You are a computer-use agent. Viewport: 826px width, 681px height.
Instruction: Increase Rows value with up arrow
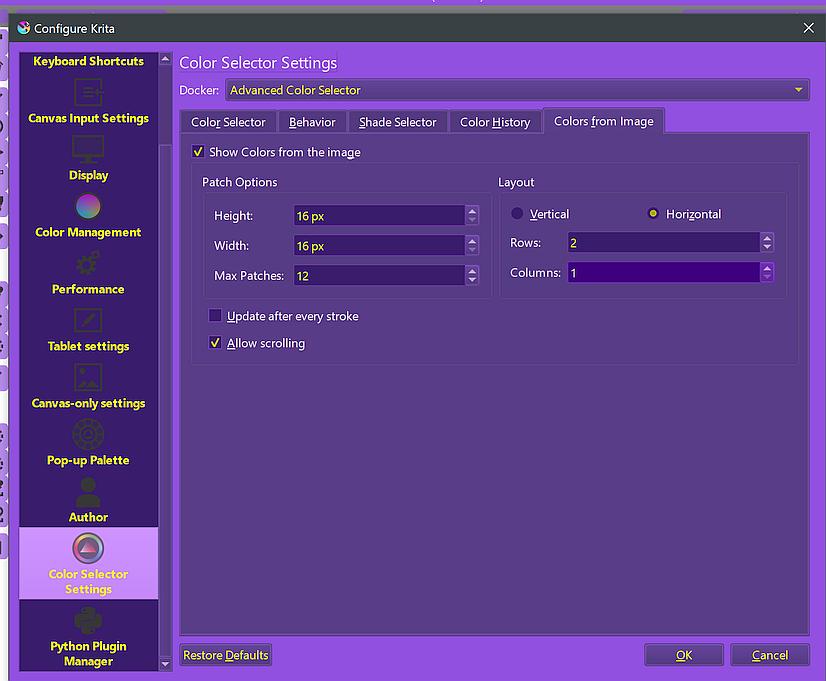coord(767,238)
